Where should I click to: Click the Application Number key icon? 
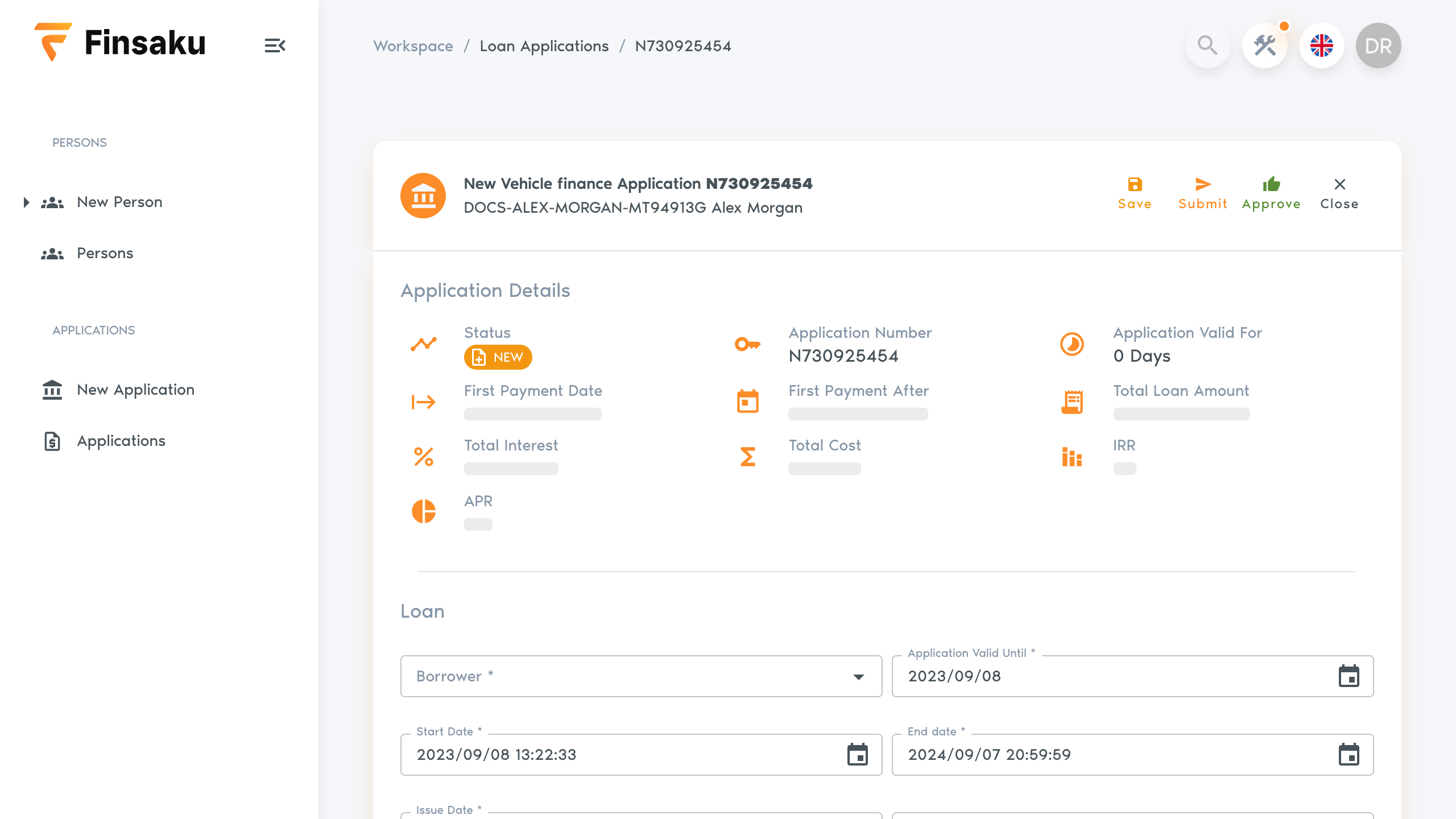(748, 344)
